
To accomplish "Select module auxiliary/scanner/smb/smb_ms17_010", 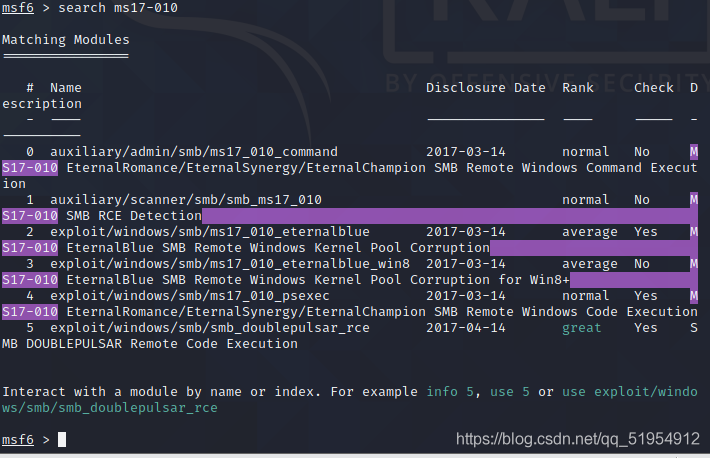I will click(186, 200).
